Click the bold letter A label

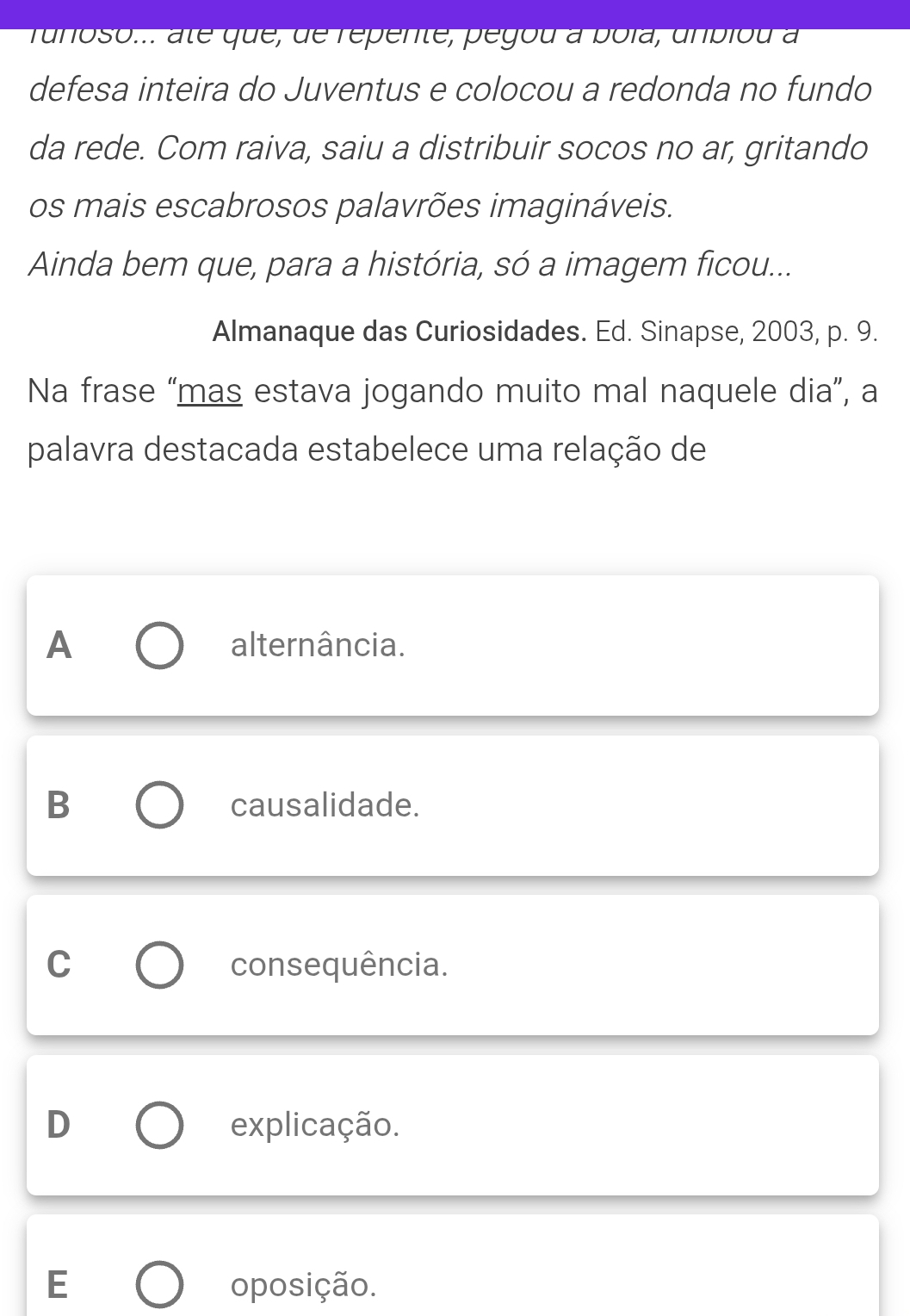(59, 645)
